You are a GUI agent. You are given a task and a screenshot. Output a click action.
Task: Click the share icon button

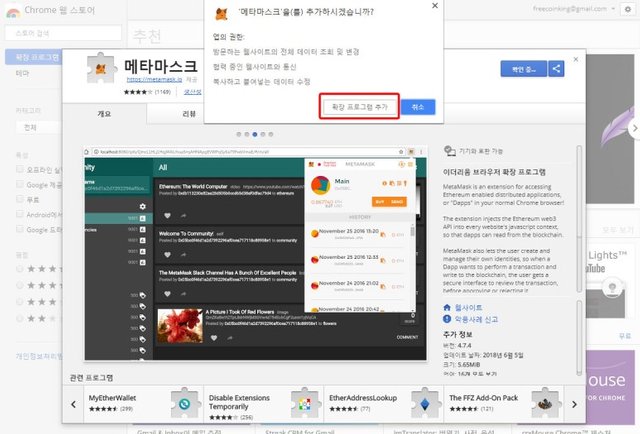pos(556,69)
